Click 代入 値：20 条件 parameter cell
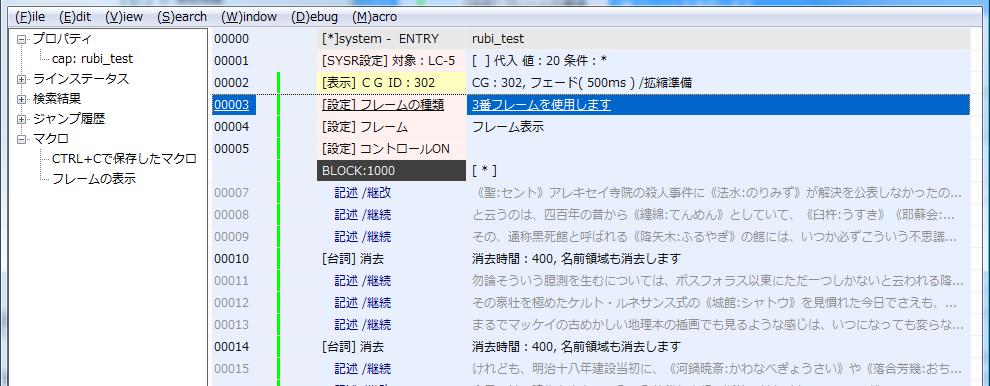The width and height of the screenshot is (990, 386). [x=719, y=61]
